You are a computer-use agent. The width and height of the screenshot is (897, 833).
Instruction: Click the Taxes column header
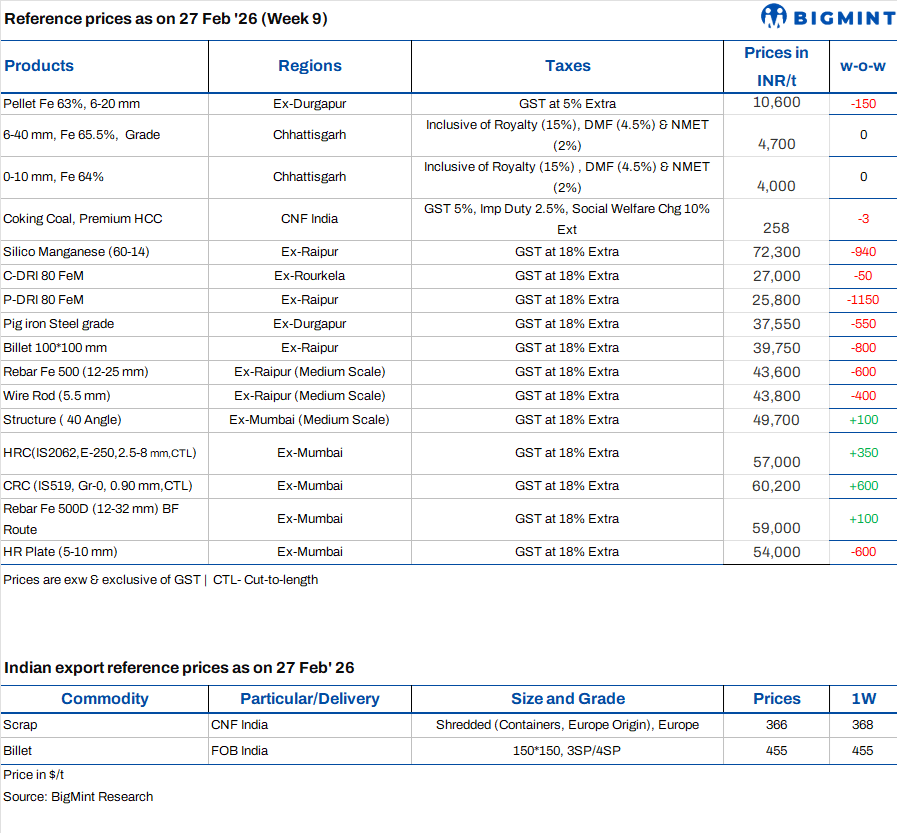(x=567, y=66)
